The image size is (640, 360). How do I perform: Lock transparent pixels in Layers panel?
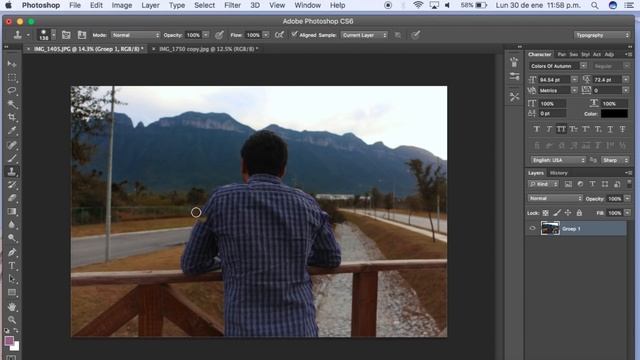pyautogui.click(x=545, y=213)
